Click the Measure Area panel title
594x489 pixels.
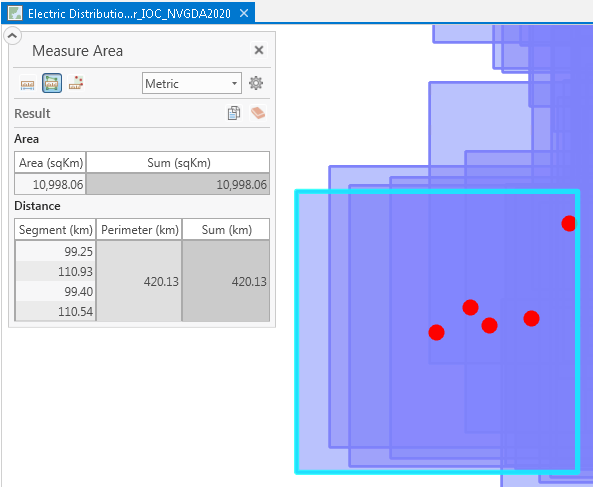tap(78, 51)
